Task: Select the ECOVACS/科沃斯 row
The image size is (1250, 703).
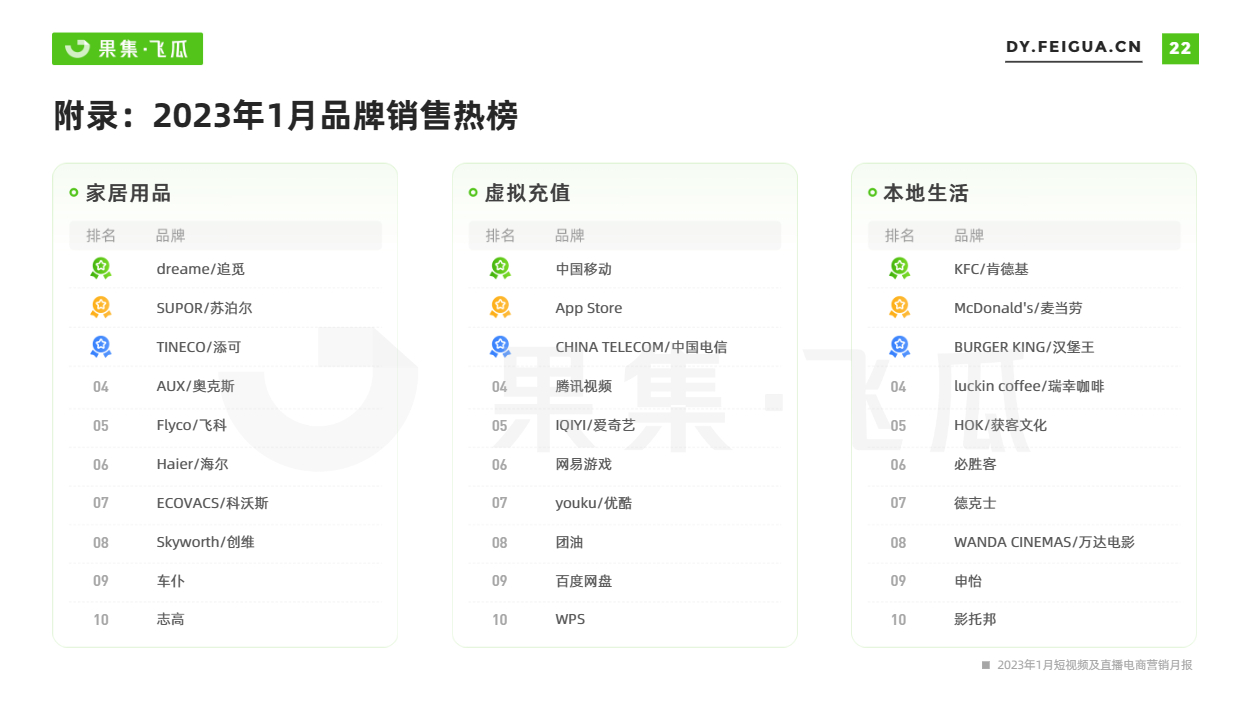Action: click(x=226, y=503)
